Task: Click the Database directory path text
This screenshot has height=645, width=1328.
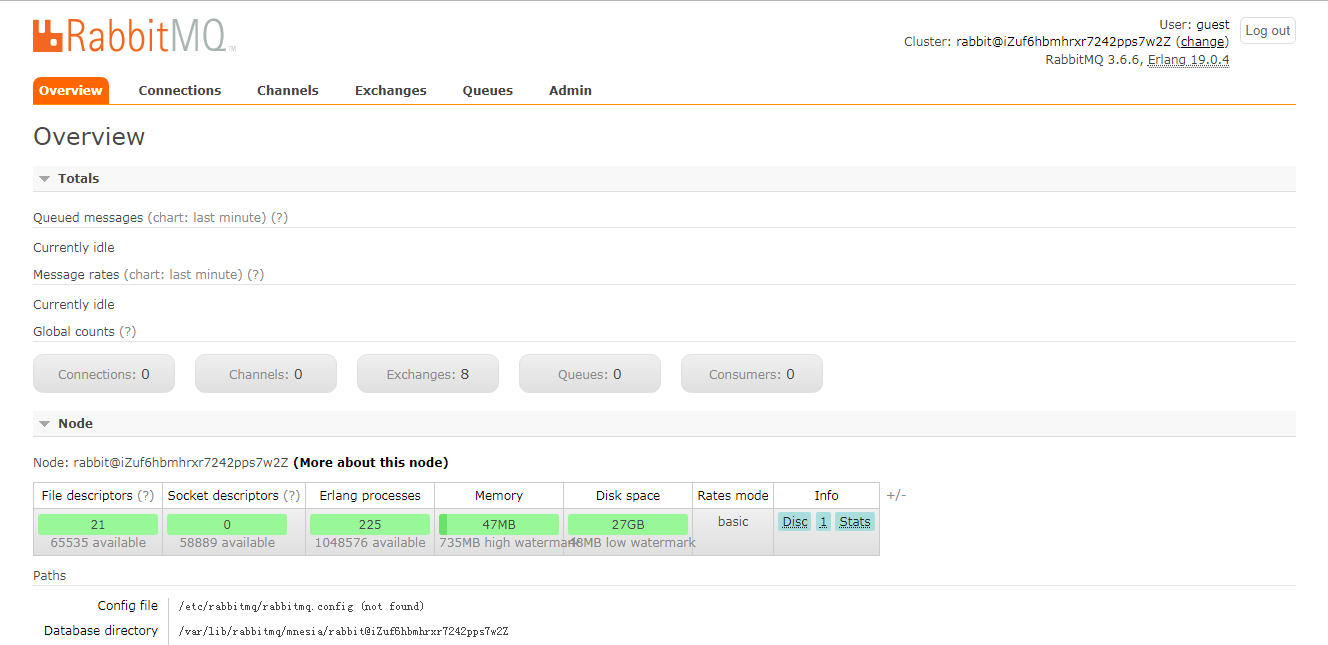Action: click(x=343, y=631)
